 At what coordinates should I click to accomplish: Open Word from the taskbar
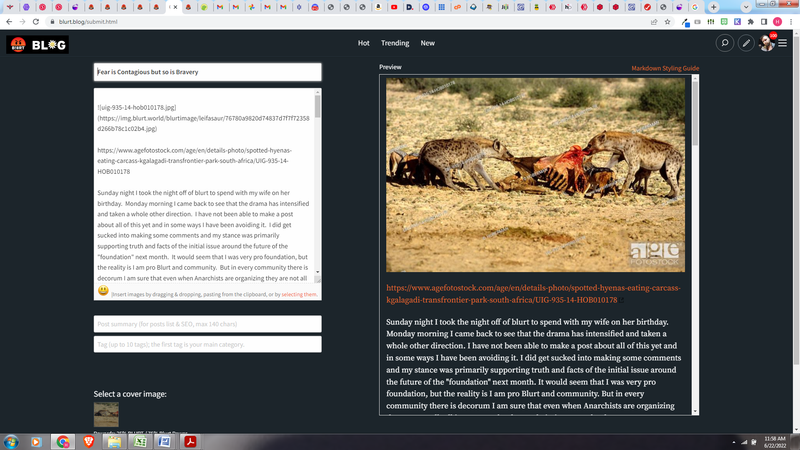pos(165,442)
